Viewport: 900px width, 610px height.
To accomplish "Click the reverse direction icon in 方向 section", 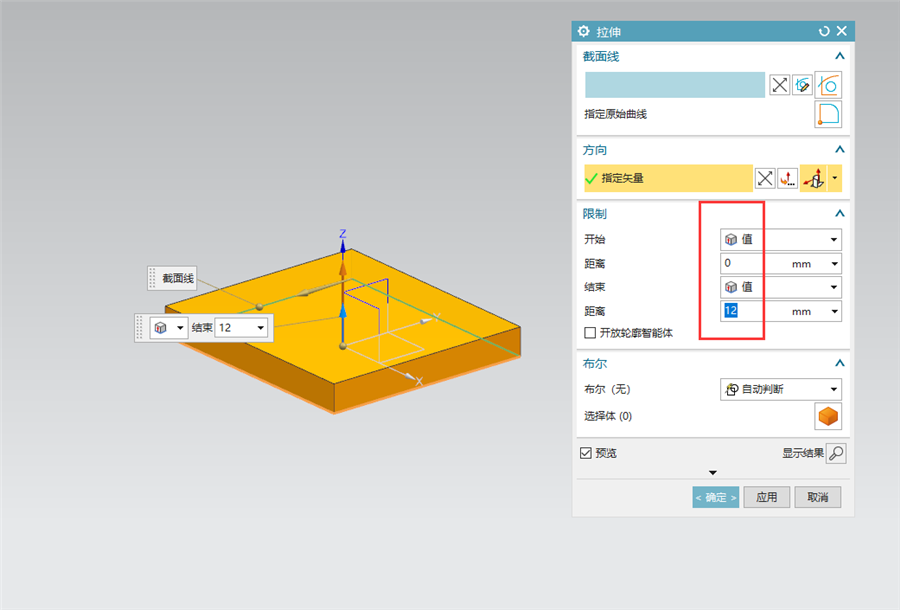I will click(x=765, y=178).
